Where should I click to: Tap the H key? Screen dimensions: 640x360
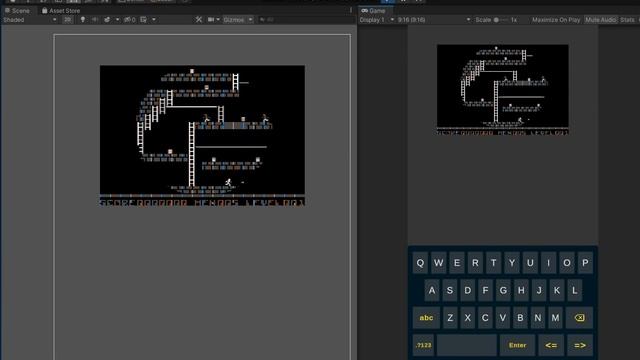point(521,290)
